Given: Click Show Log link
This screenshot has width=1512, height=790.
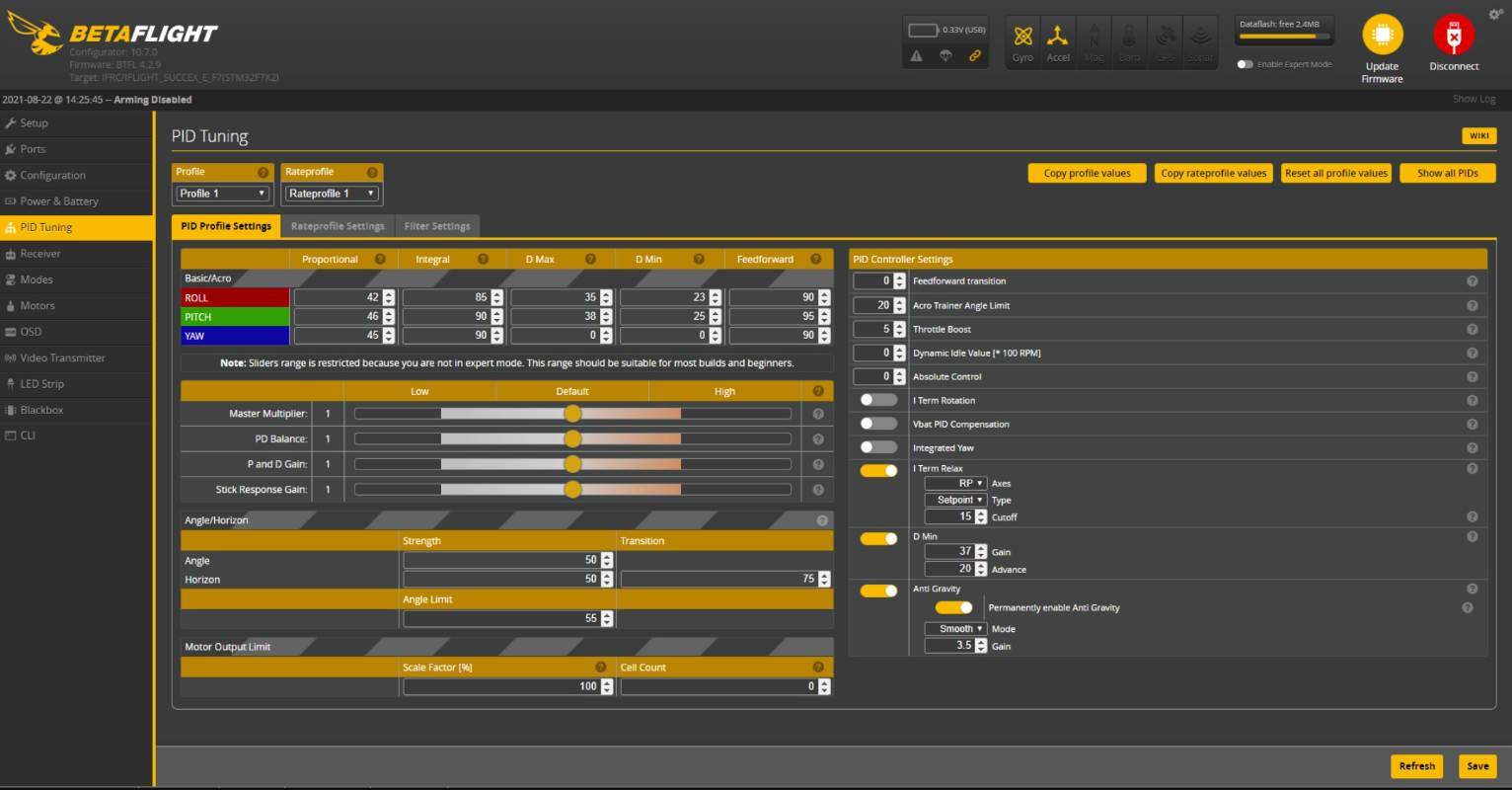Looking at the screenshot, I should pyautogui.click(x=1474, y=99).
